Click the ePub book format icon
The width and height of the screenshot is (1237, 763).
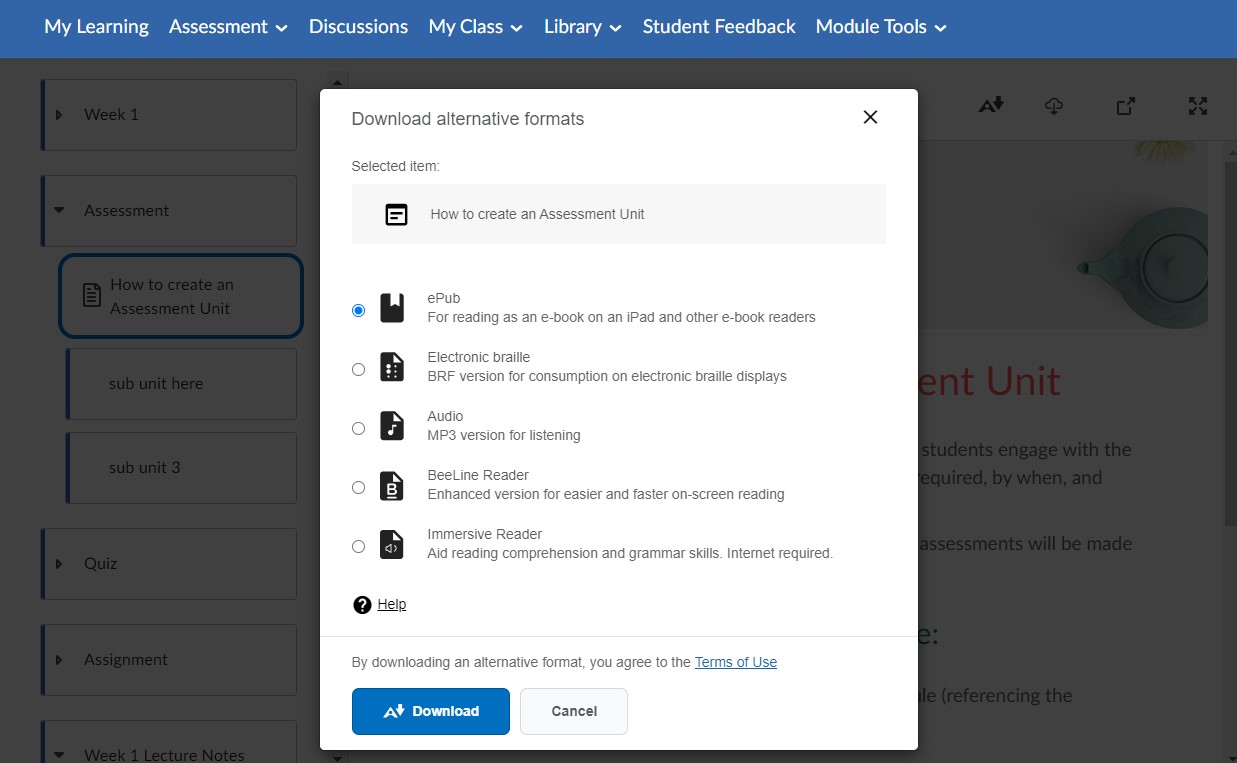pyautogui.click(x=392, y=308)
